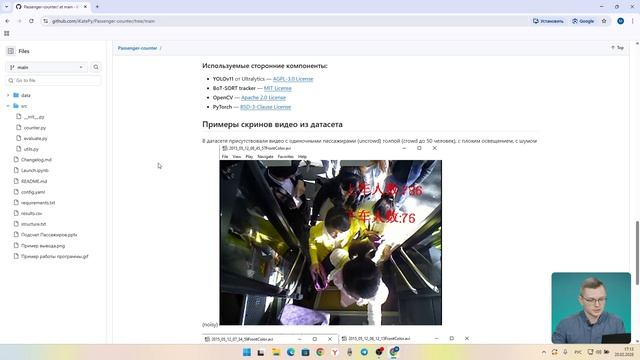Select the Passenger-counter tab
Screen dimensions: 640x360
click(x=51, y=7)
